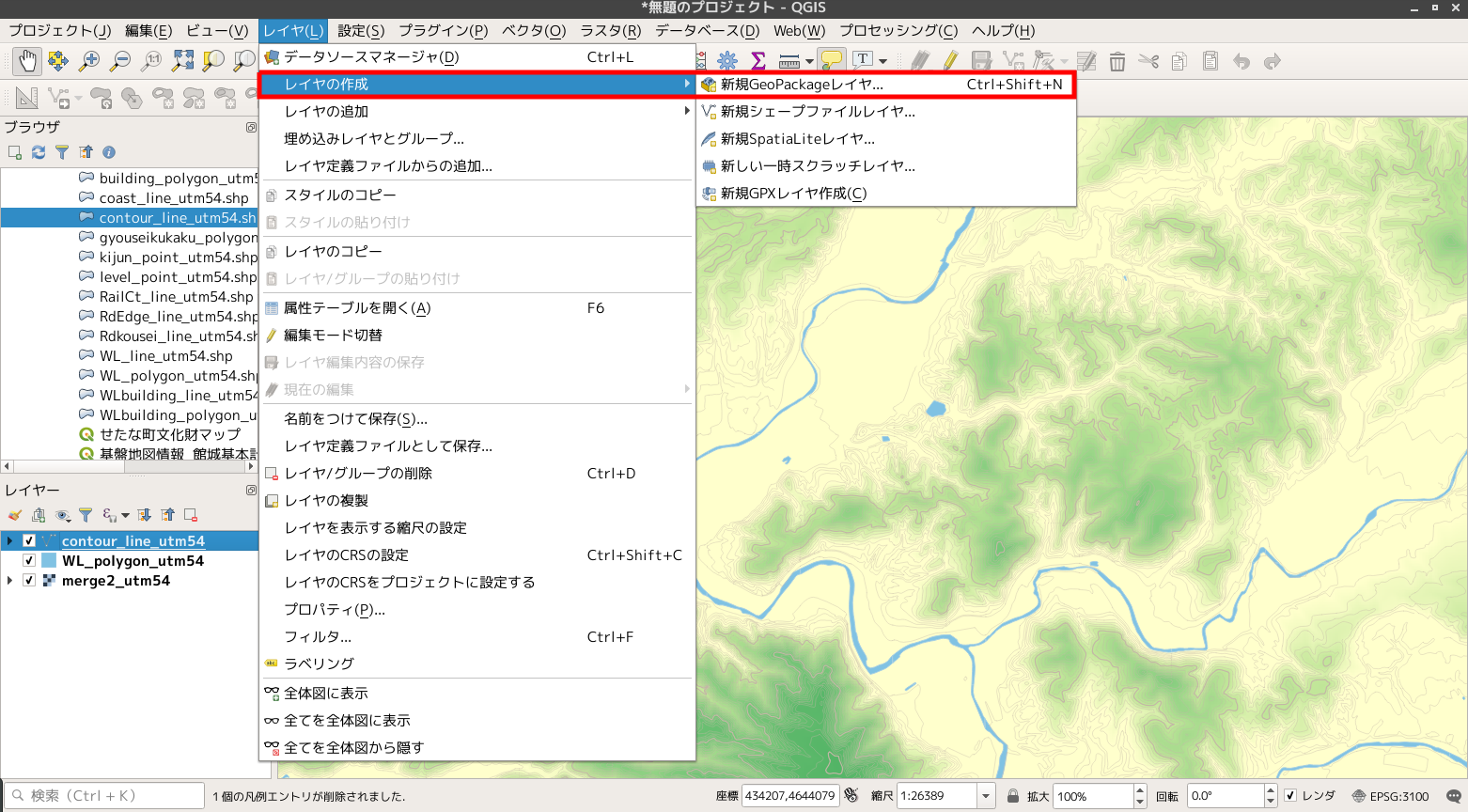
Task: Uncheck visibility of WL_polygon_utm54 layer
Action: click(28, 560)
